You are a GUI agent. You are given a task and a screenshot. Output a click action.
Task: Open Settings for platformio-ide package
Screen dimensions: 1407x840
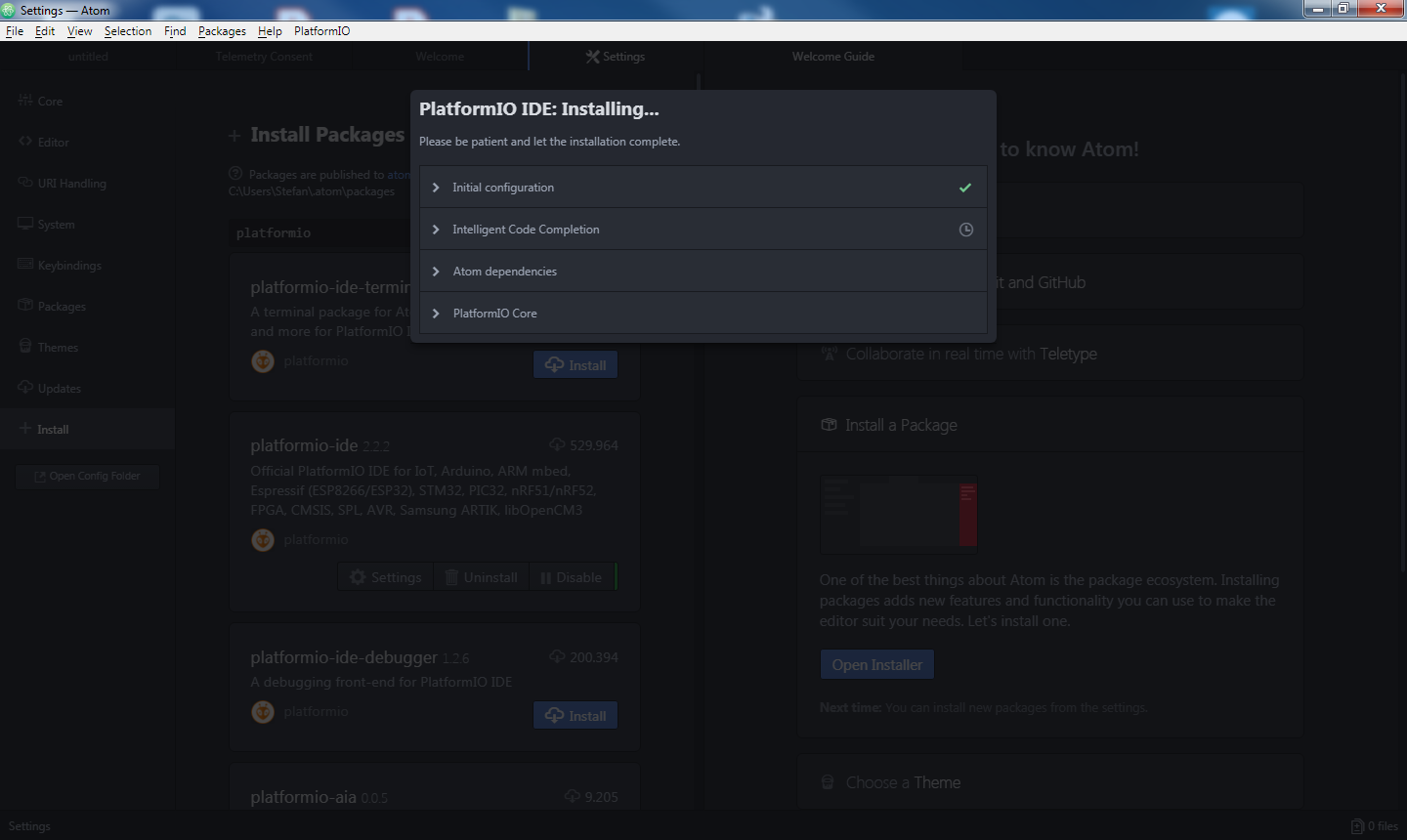(386, 577)
